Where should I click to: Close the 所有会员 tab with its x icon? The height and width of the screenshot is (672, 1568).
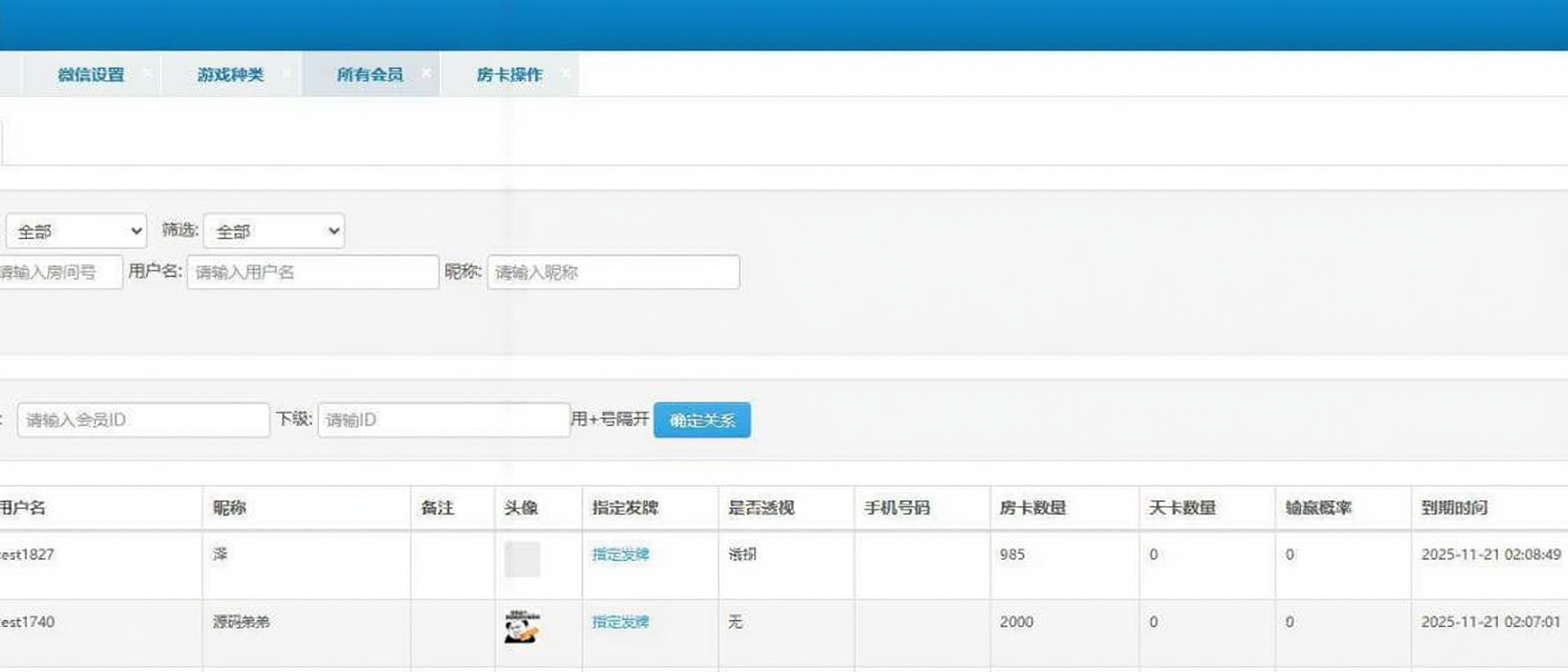(426, 73)
